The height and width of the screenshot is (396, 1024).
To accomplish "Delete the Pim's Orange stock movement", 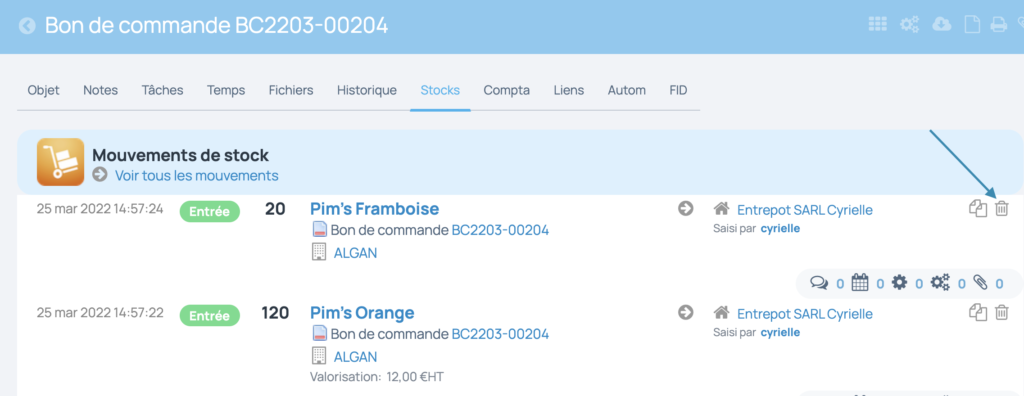I will [1001, 312].
